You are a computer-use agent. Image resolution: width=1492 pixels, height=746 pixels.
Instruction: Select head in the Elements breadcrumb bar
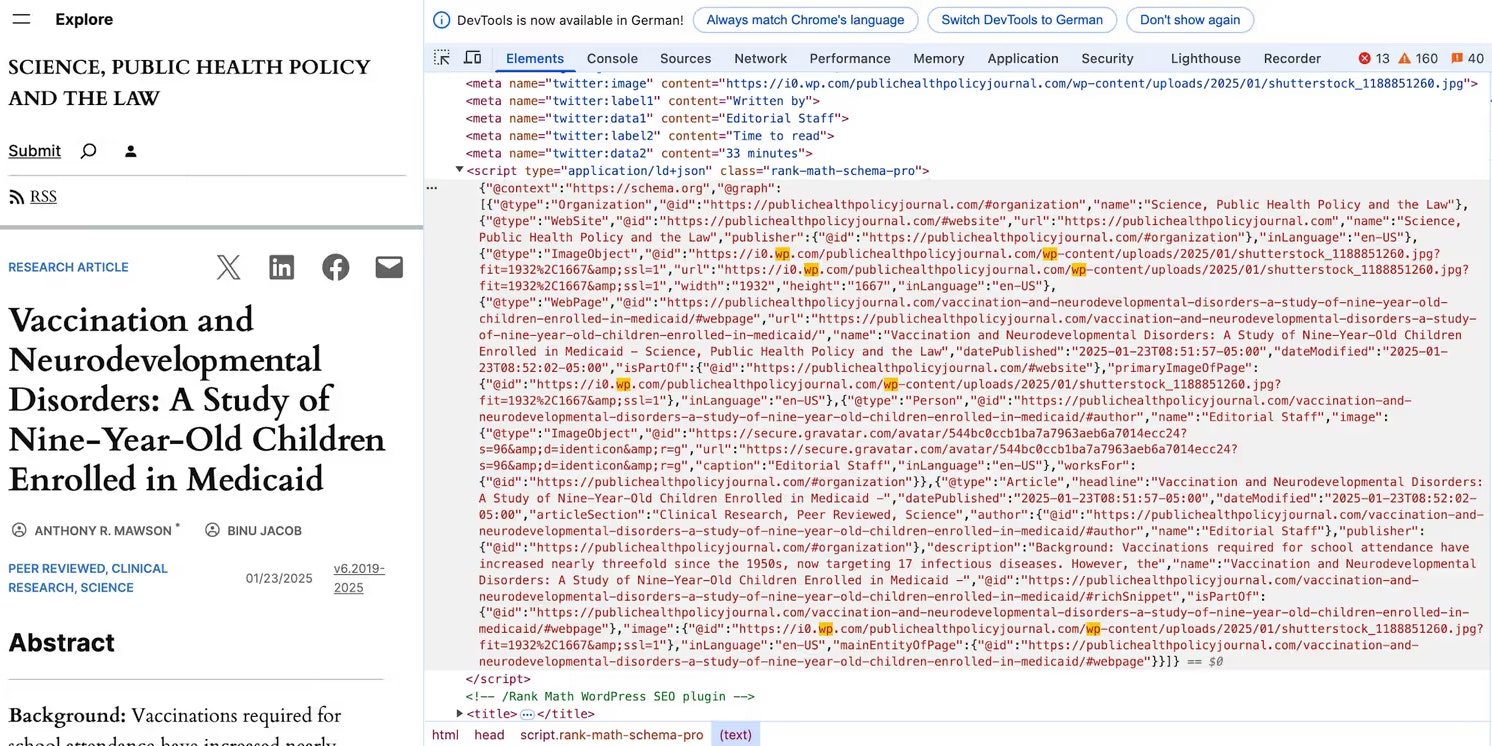(489, 734)
